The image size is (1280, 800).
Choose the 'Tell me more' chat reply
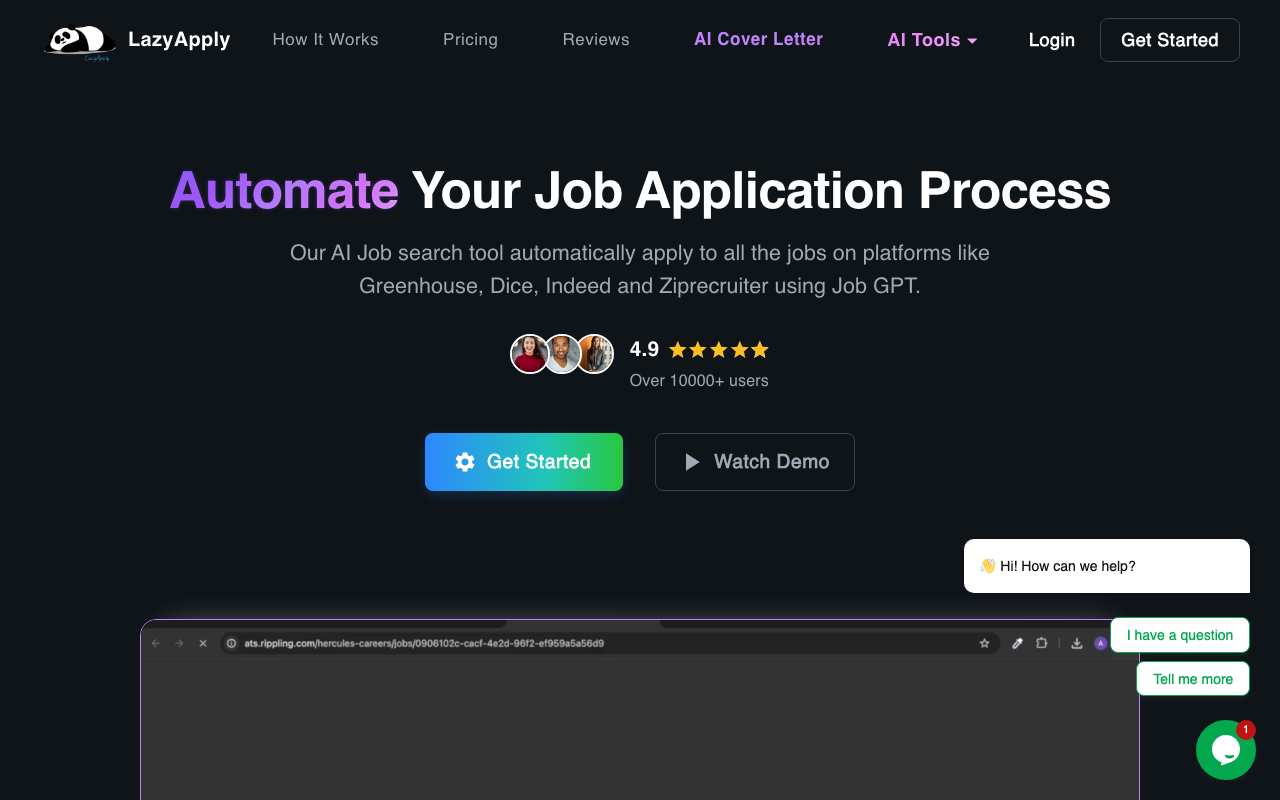1193,679
